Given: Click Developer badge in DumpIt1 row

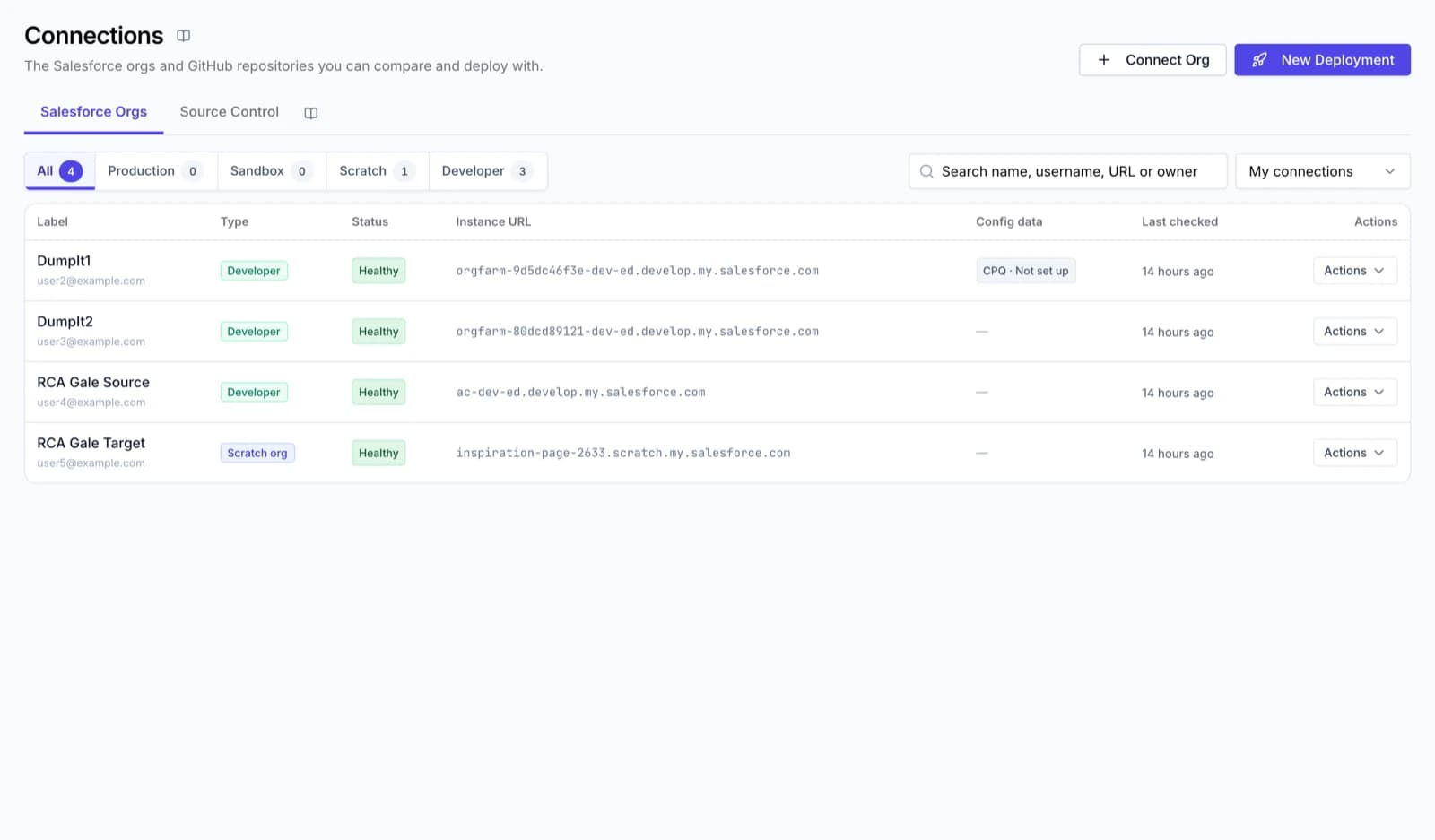Looking at the screenshot, I should [254, 271].
